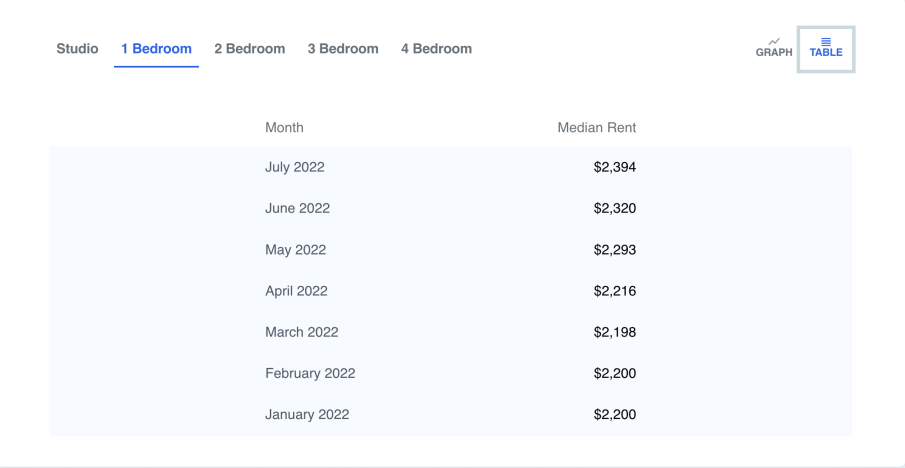Select the $2,216 rent amount
Image resolution: width=905 pixels, height=468 pixels.
(614, 291)
